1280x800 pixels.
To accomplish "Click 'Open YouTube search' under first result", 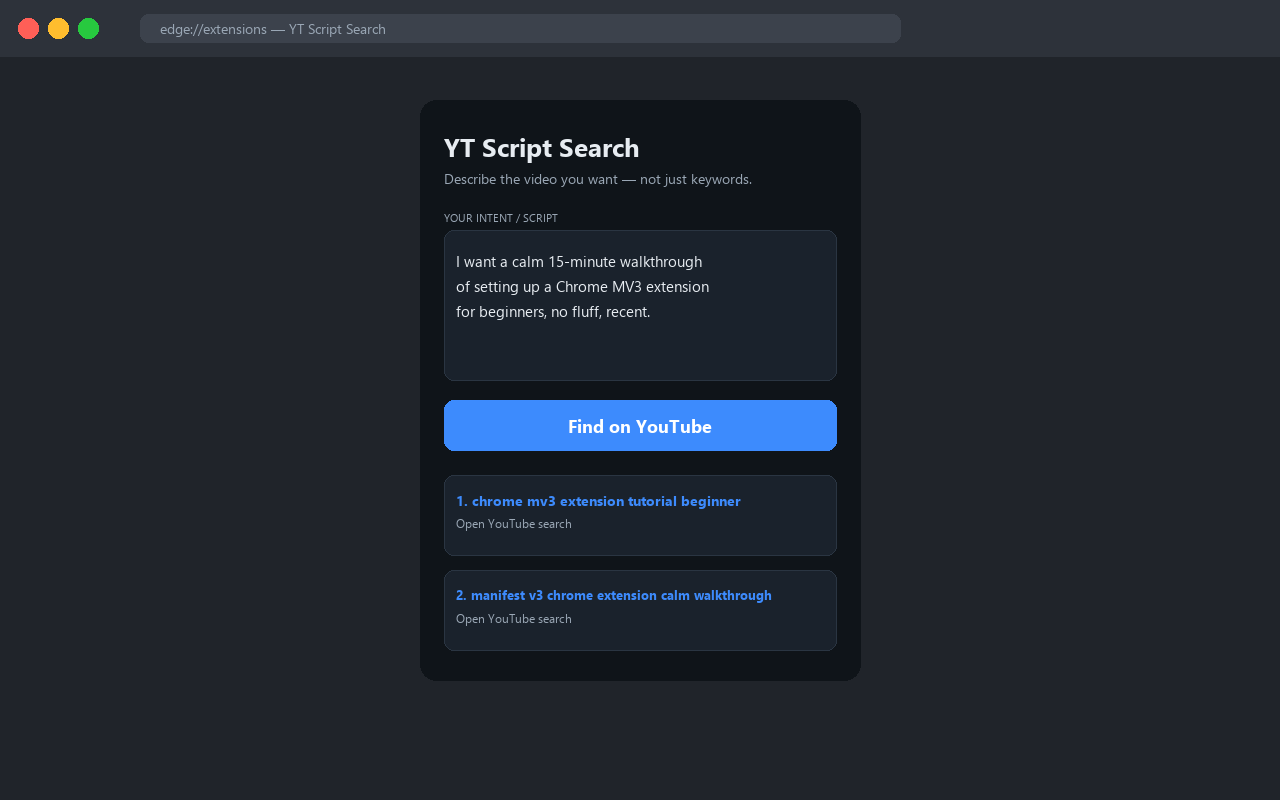I will coord(514,524).
